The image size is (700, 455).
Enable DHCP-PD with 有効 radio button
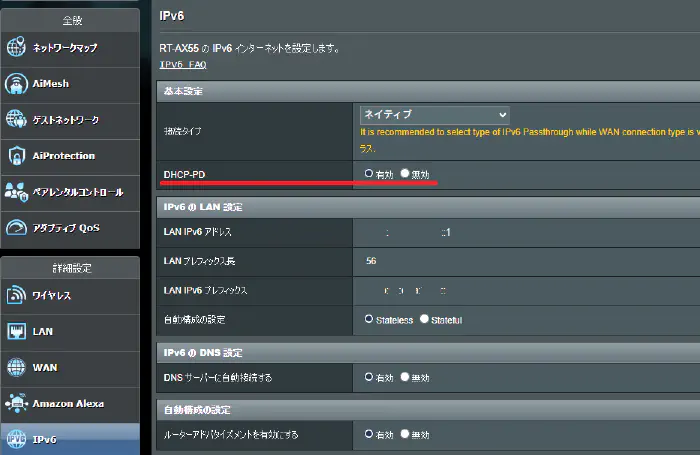click(369, 174)
